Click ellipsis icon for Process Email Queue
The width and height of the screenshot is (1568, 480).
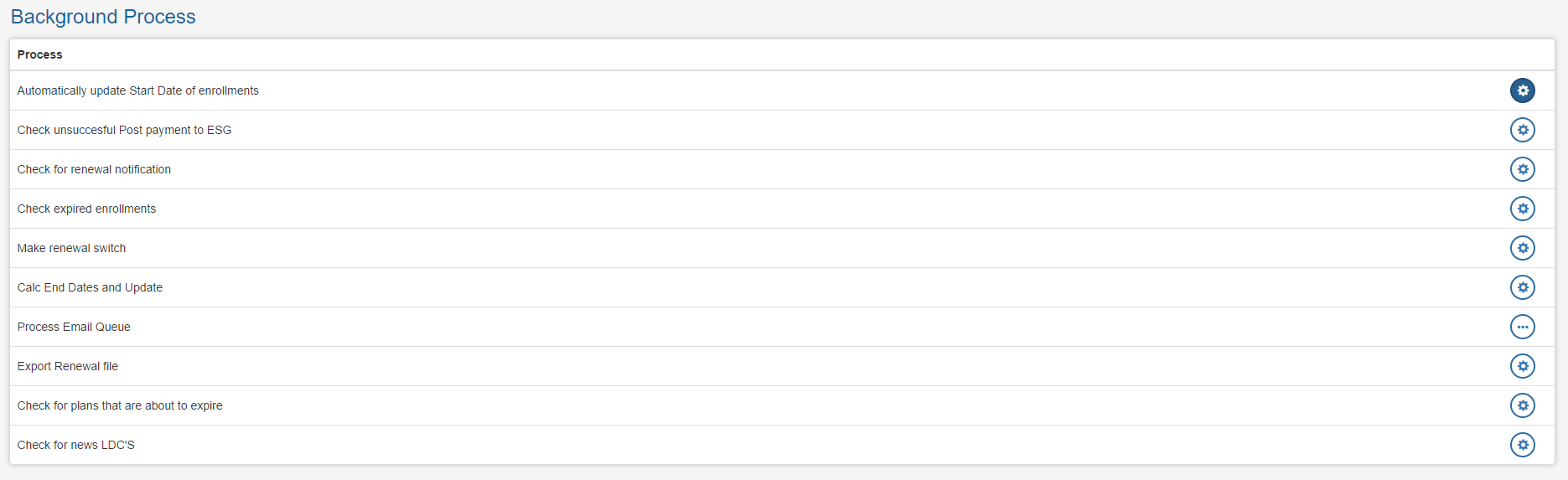[x=1522, y=327]
